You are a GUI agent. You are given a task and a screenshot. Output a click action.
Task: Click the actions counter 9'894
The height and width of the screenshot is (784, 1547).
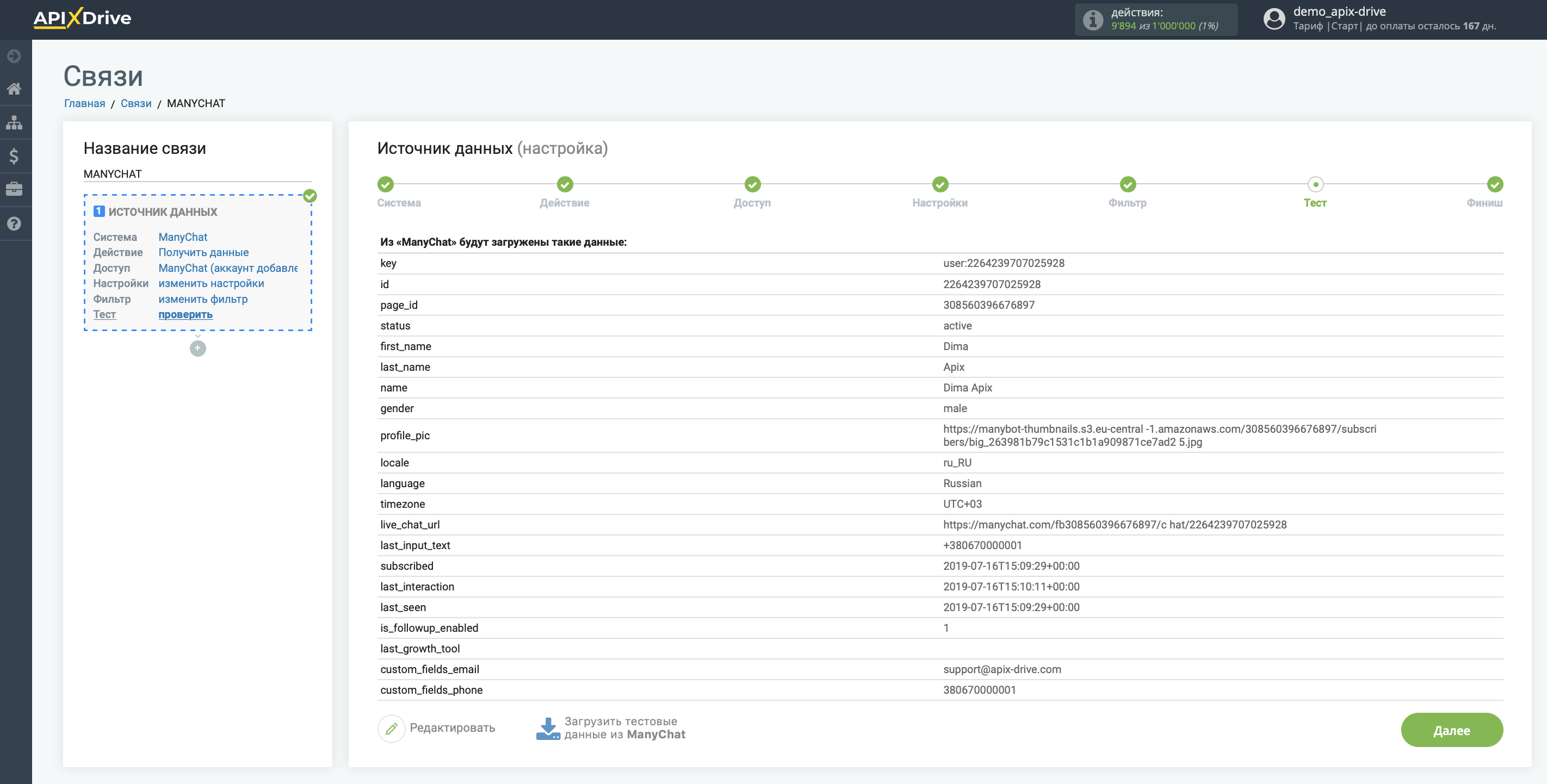tap(1123, 26)
